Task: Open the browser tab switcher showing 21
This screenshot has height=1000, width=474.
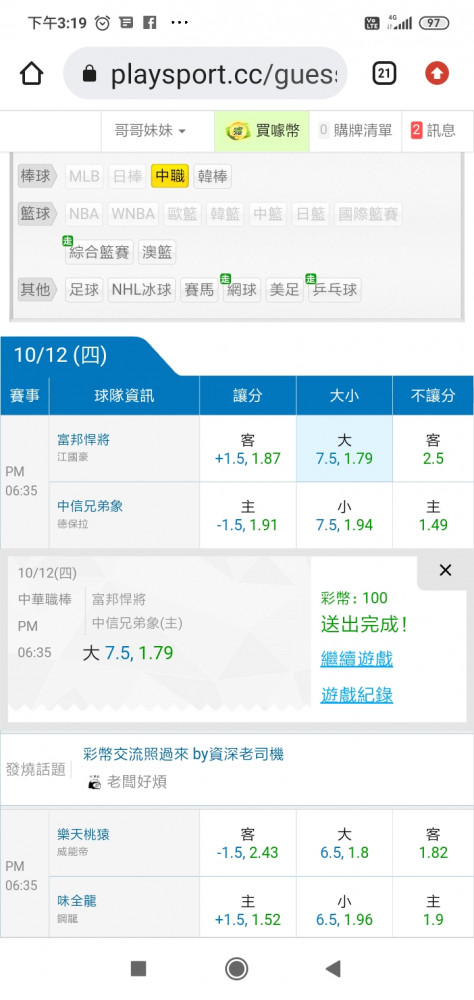Action: (x=384, y=74)
